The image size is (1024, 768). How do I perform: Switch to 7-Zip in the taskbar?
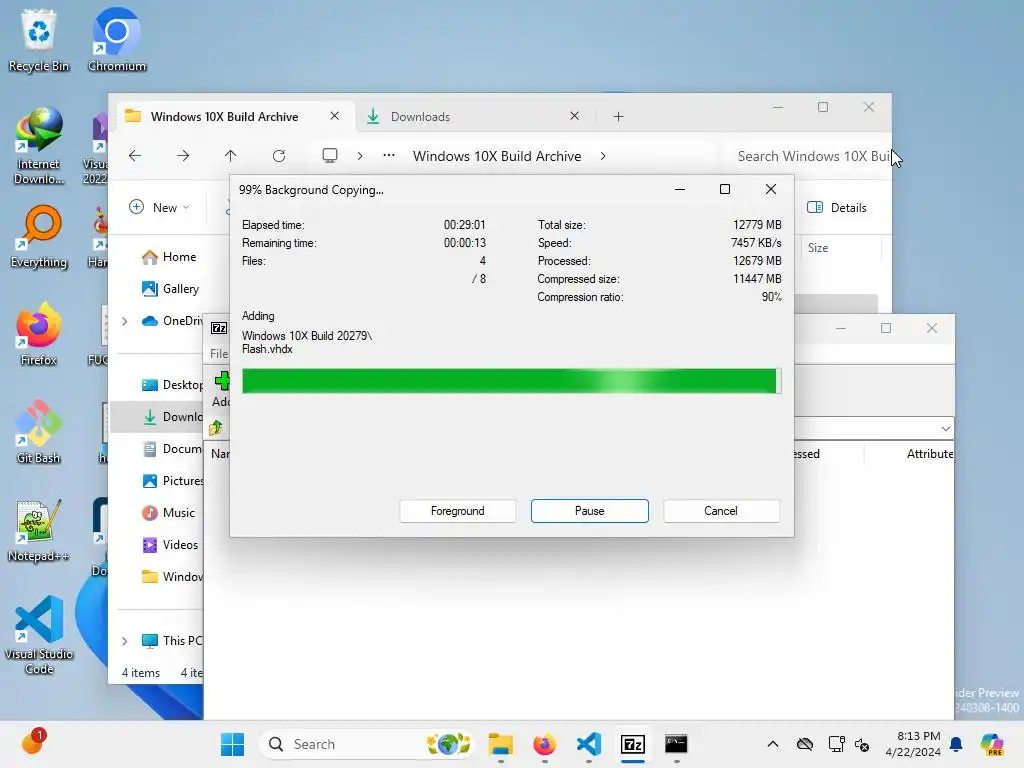[x=633, y=744]
